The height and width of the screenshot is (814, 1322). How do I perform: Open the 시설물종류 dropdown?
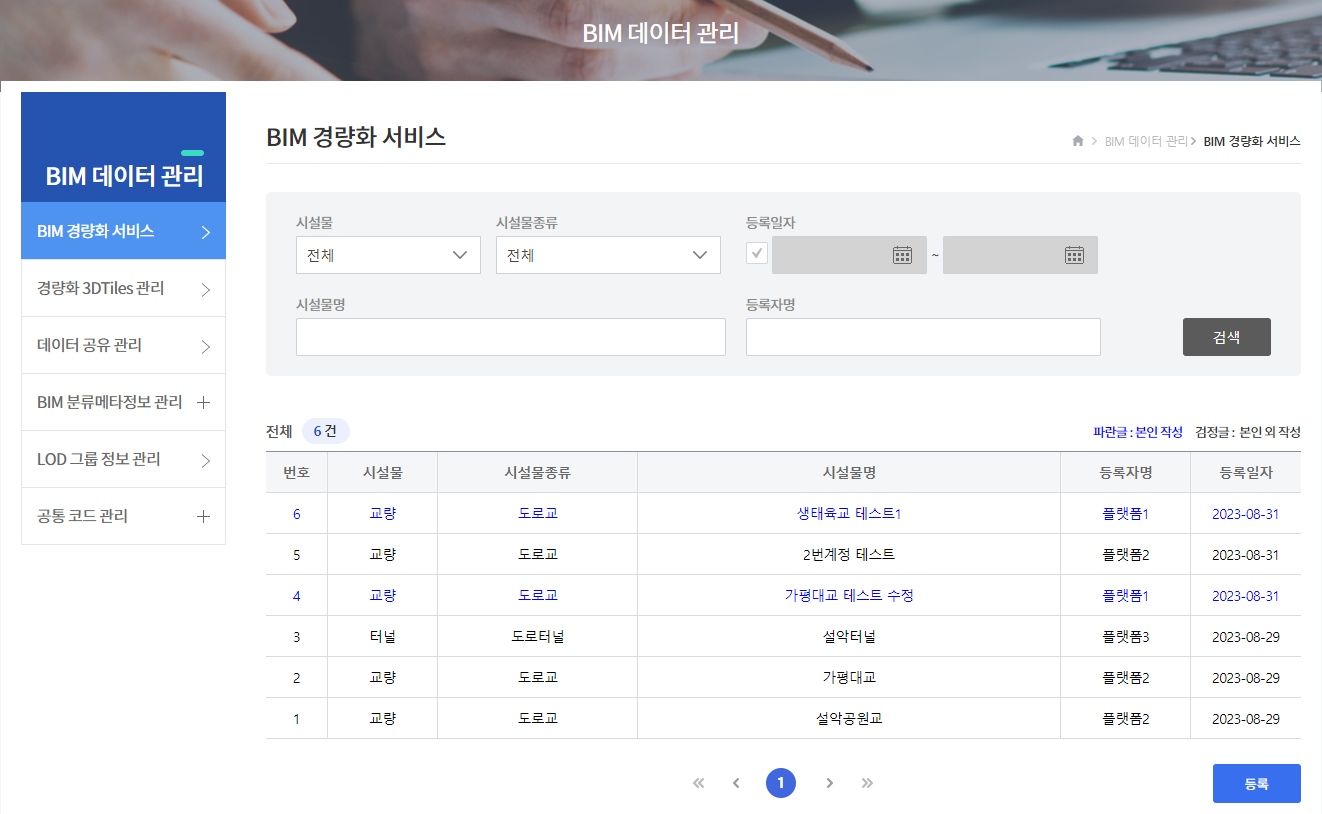point(608,255)
